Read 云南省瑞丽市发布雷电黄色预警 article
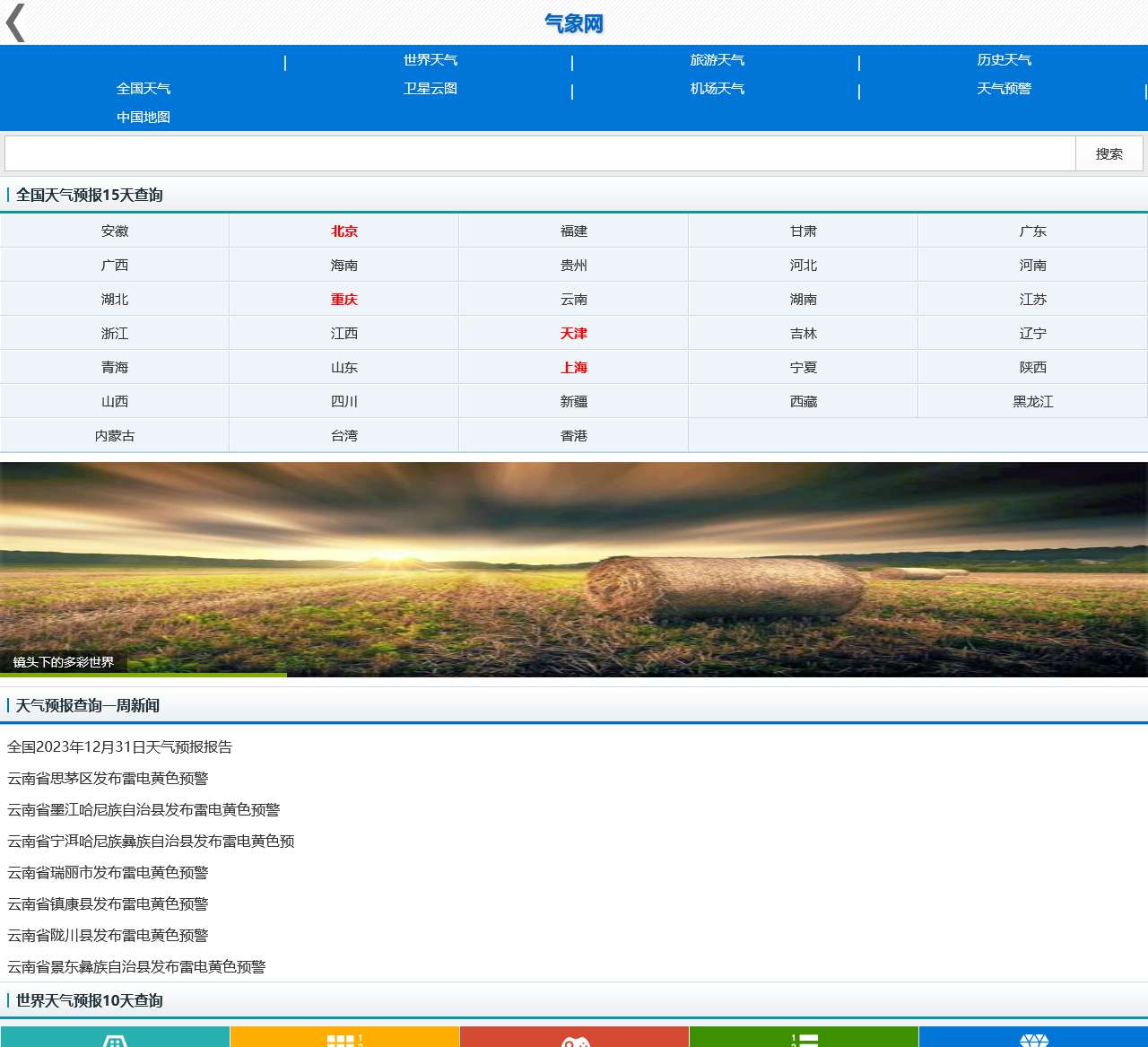Viewport: 1148px width, 1047px height. pos(108,873)
